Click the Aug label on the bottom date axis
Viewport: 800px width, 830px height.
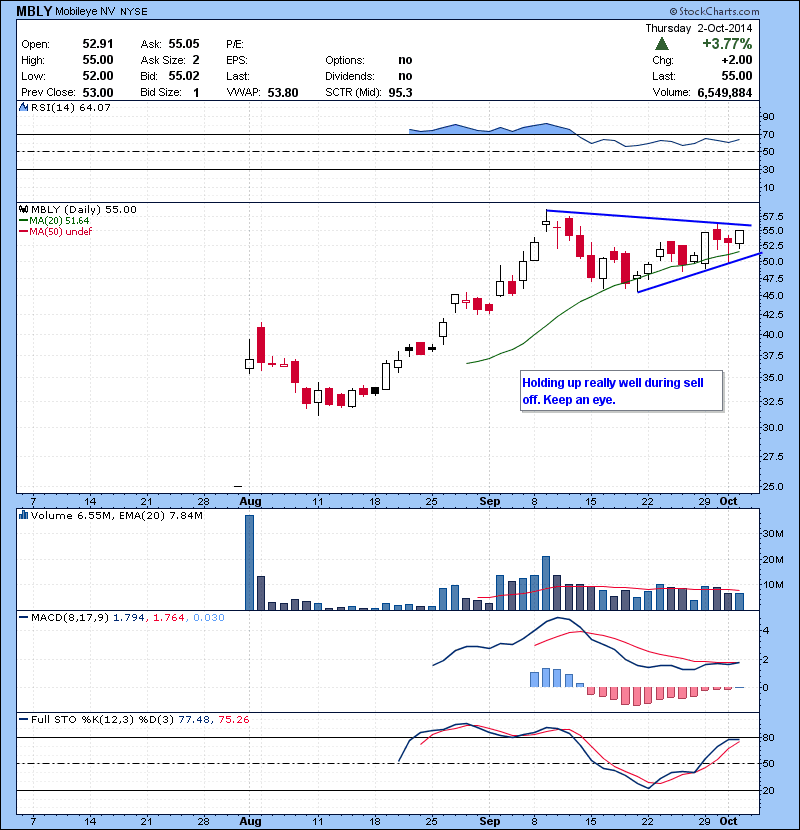pos(250,822)
